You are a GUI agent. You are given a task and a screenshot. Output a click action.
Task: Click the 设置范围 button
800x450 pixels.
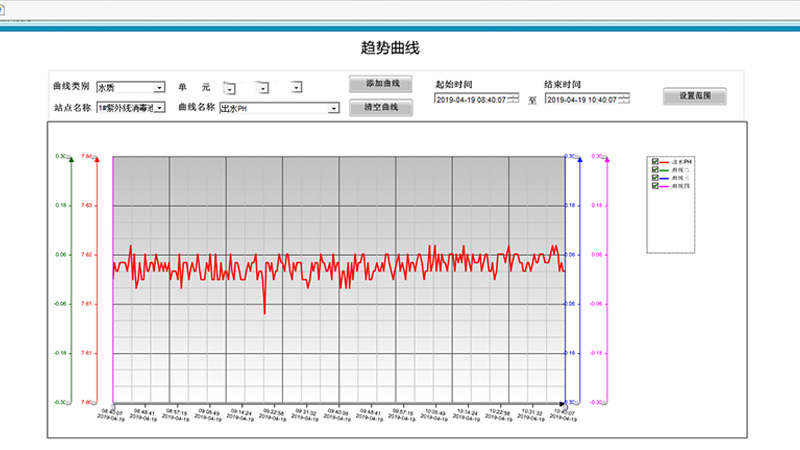tap(695, 97)
